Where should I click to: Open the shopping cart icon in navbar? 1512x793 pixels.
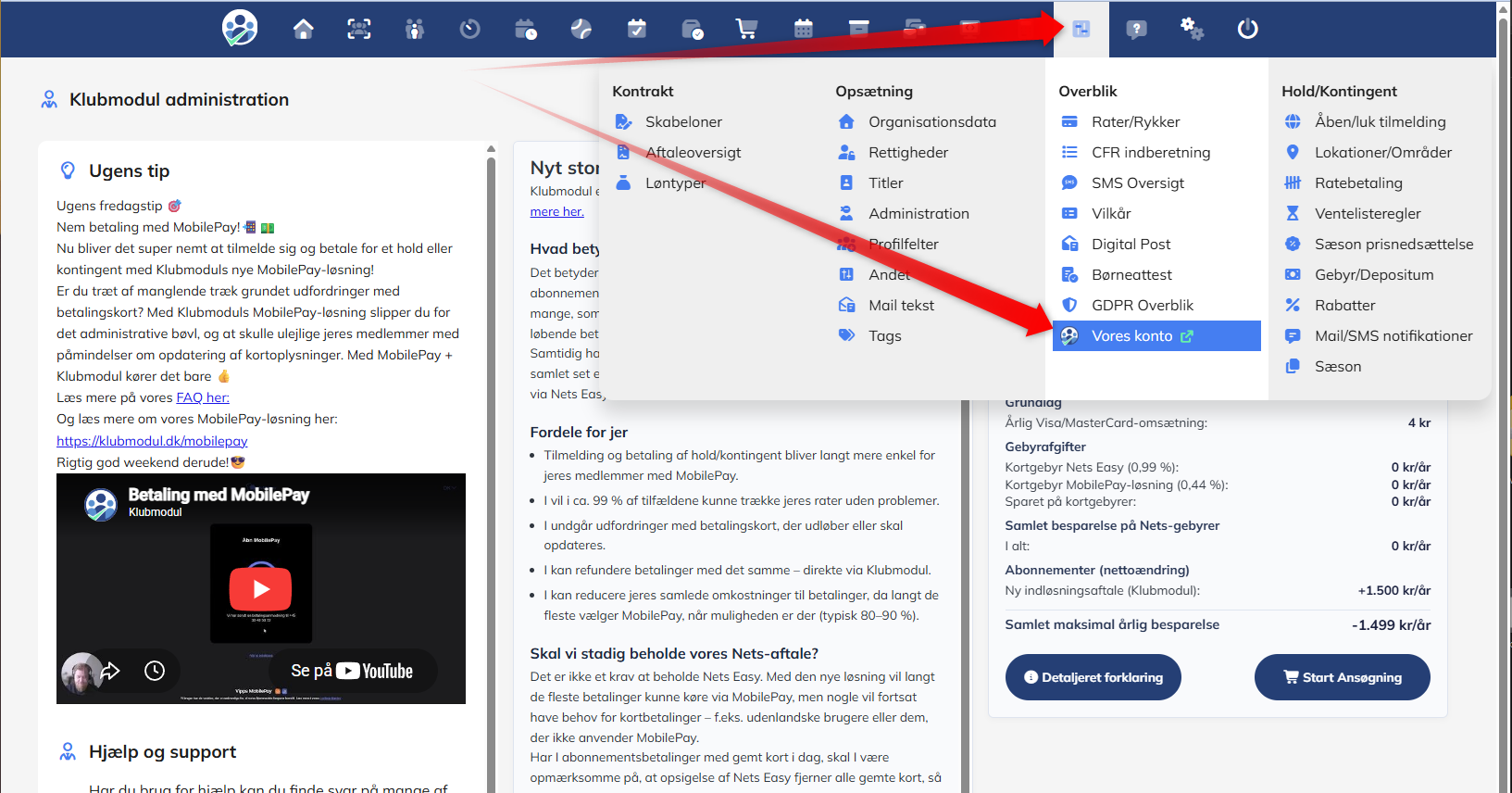(x=747, y=29)
